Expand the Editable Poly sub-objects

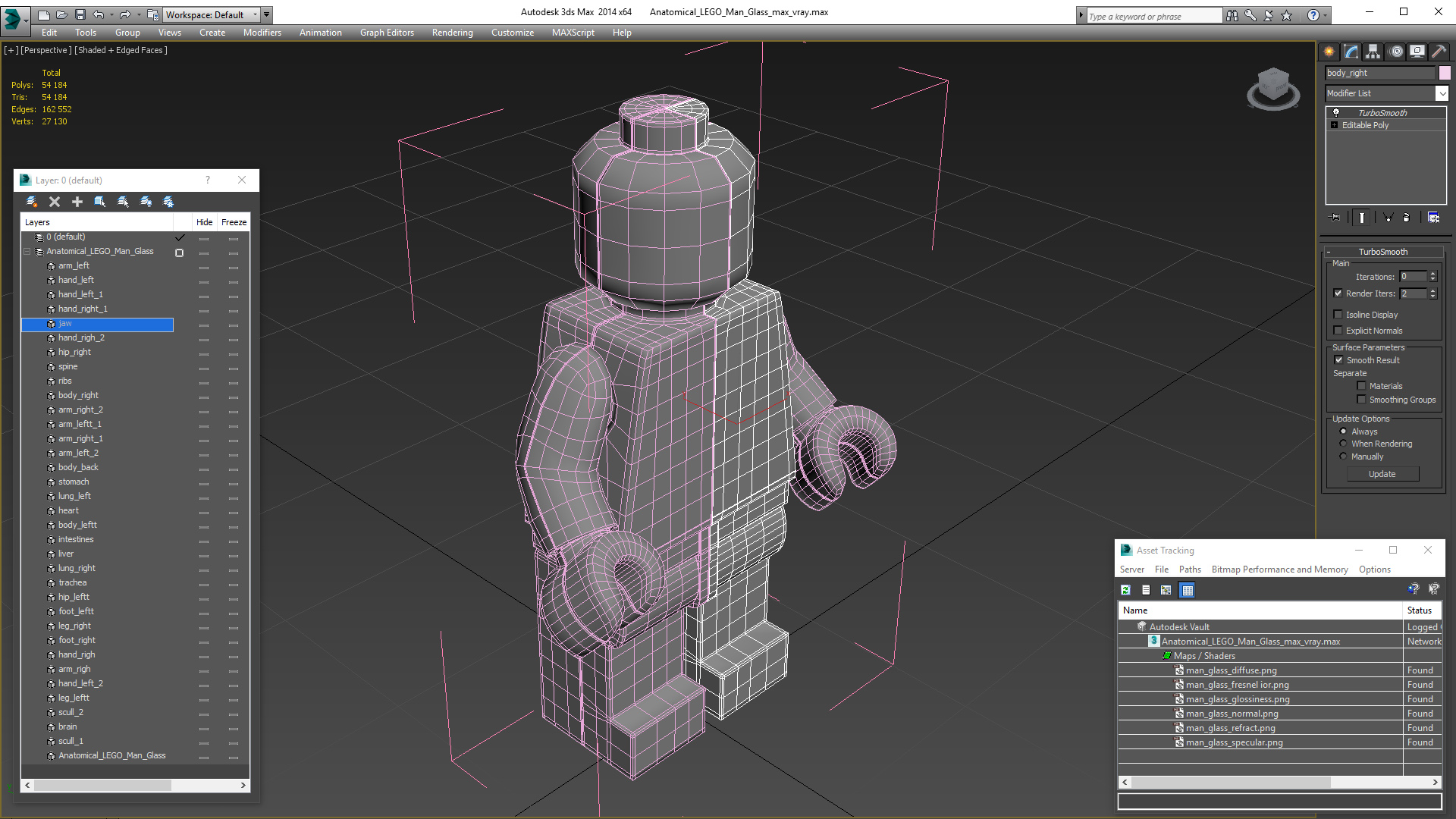click(x=1335, y=125)
